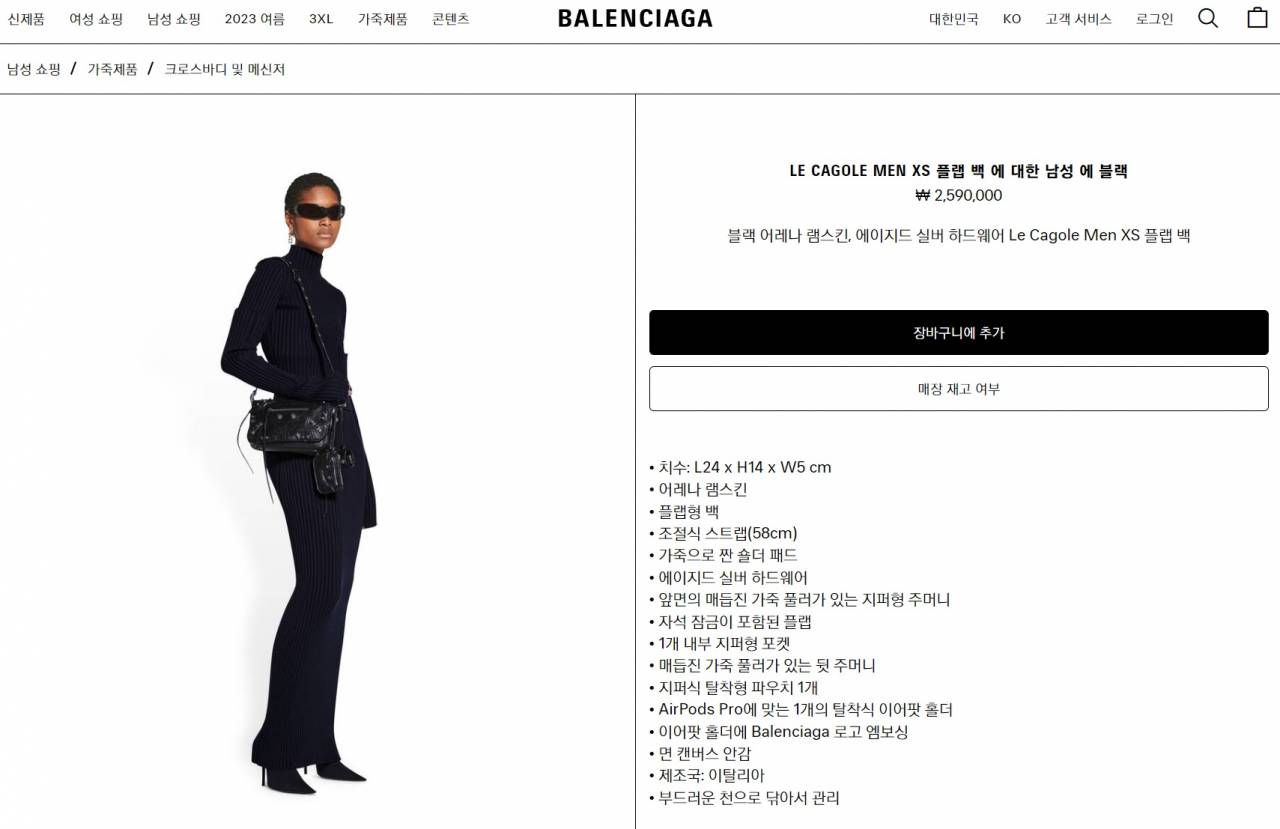Change country via 대한민국

954,19
